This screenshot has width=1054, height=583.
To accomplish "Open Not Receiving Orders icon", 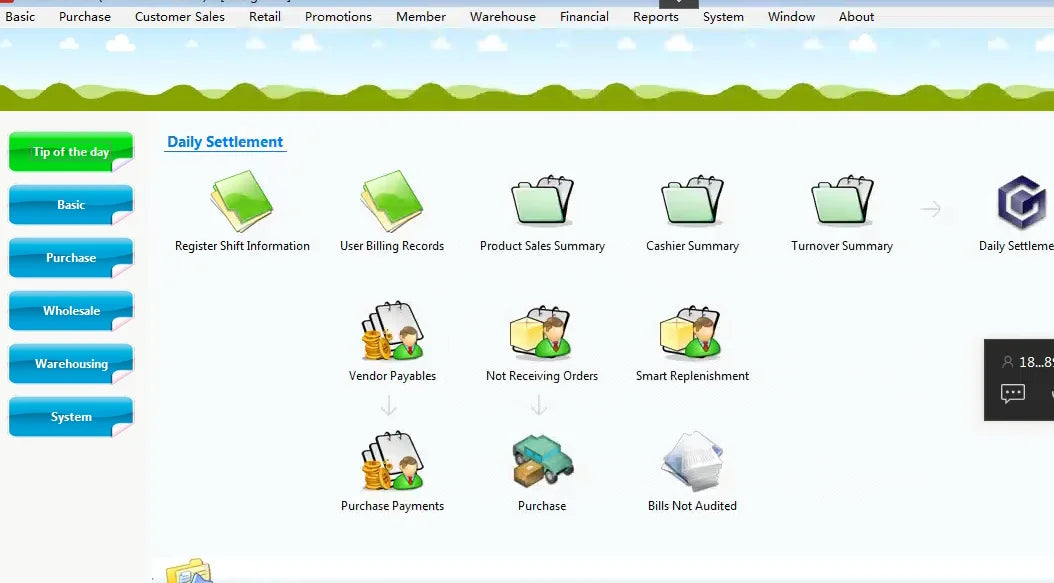I will (x=542, y=331).
